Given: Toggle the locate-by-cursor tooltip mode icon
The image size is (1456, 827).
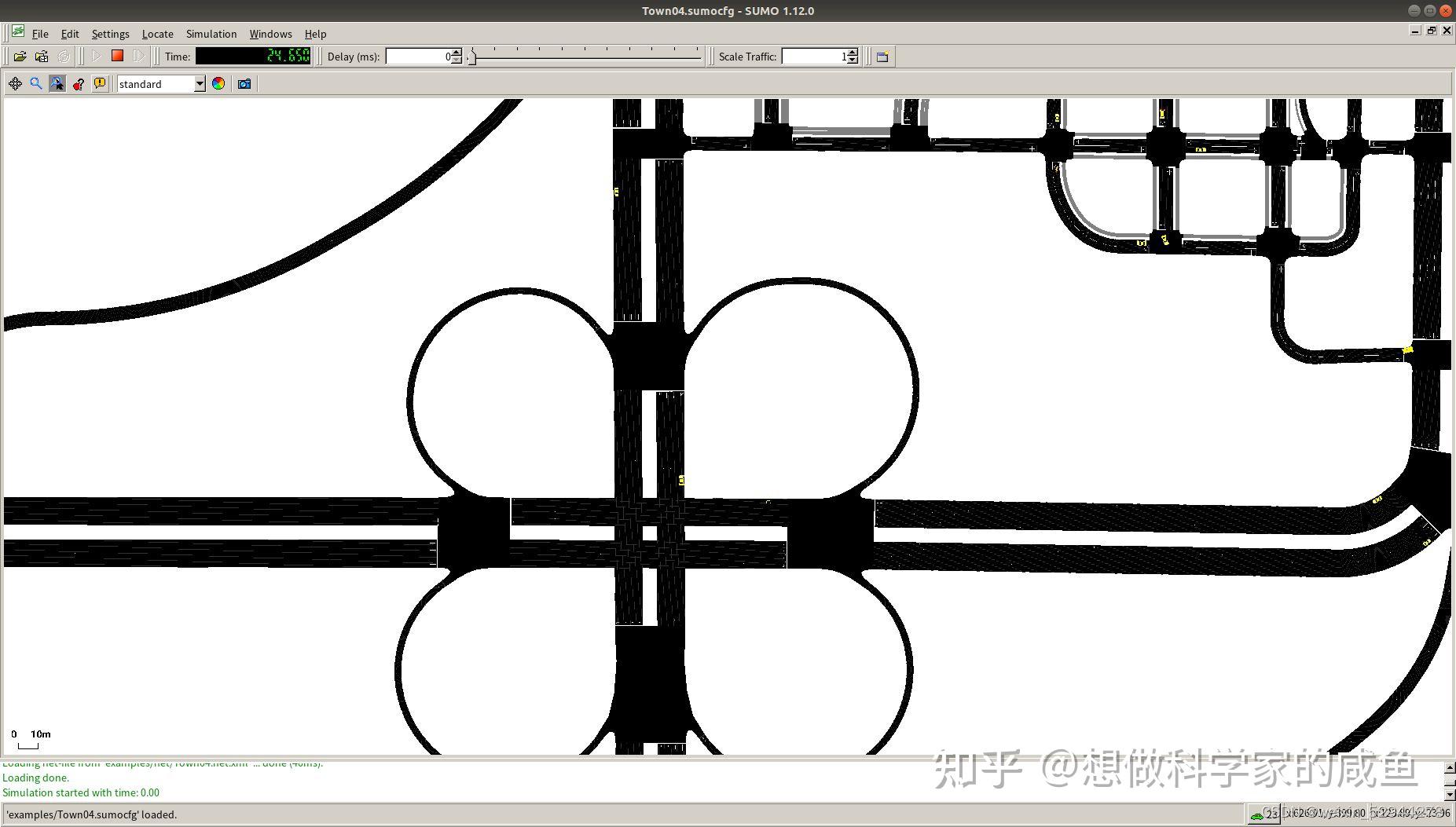Looking at the screenshot, I should click(x=57, y=84).
